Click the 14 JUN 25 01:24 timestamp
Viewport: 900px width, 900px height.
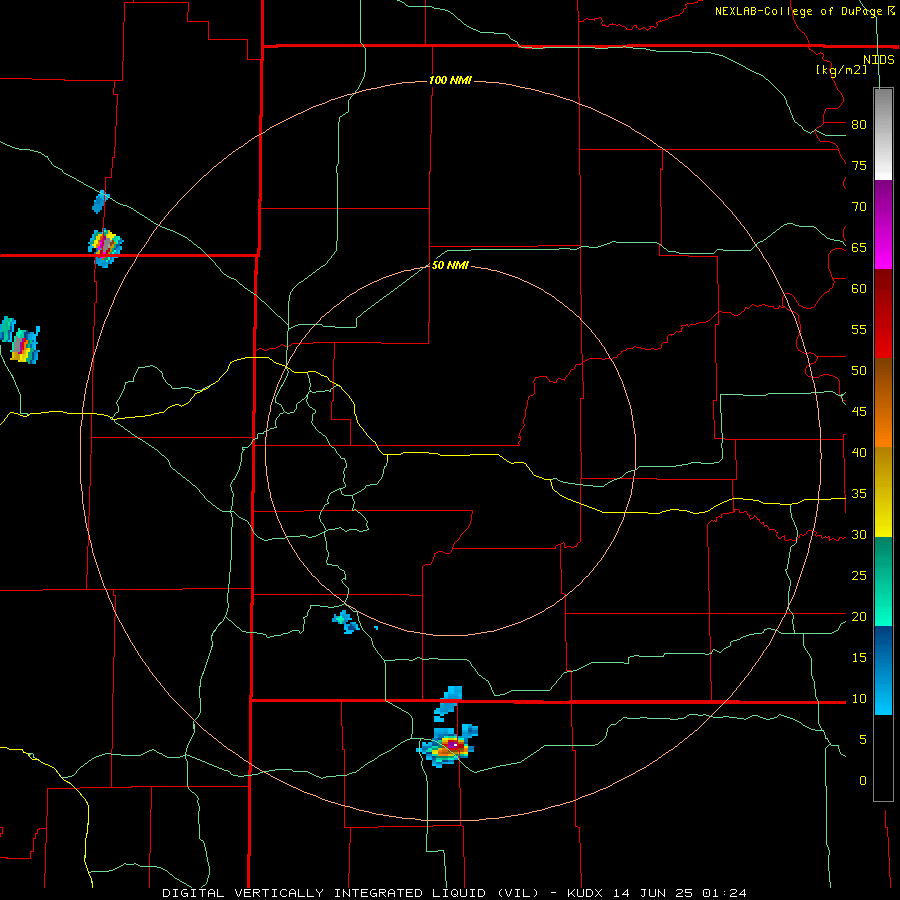click(680, 893)
